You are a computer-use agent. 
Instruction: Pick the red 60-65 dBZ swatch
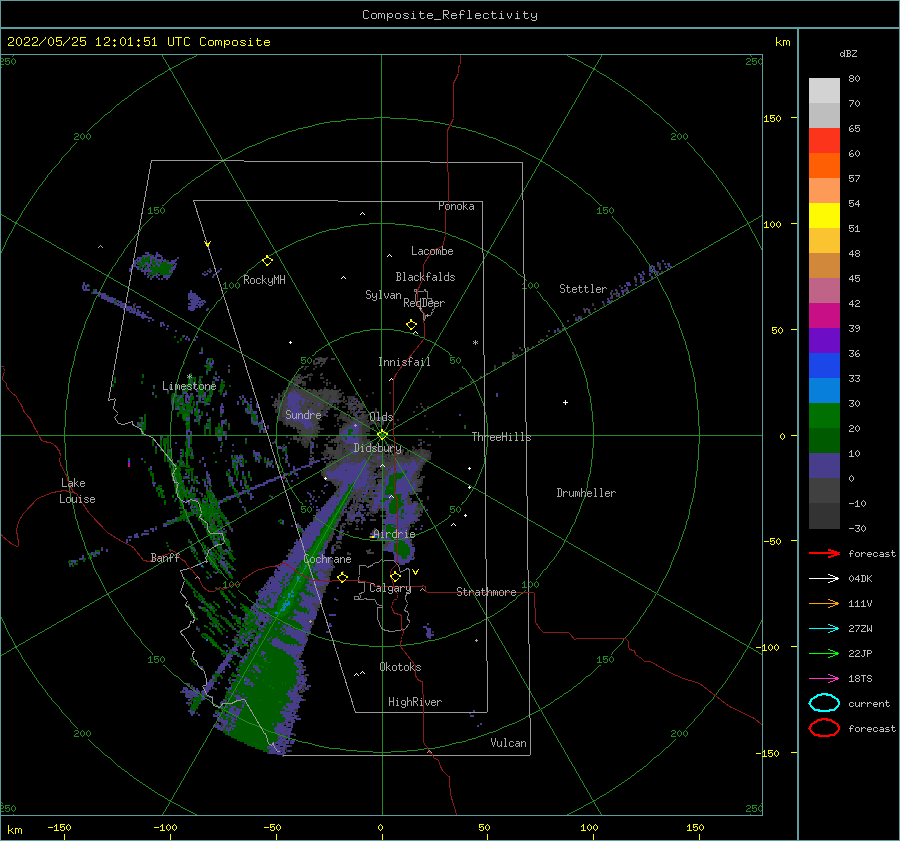824,141
